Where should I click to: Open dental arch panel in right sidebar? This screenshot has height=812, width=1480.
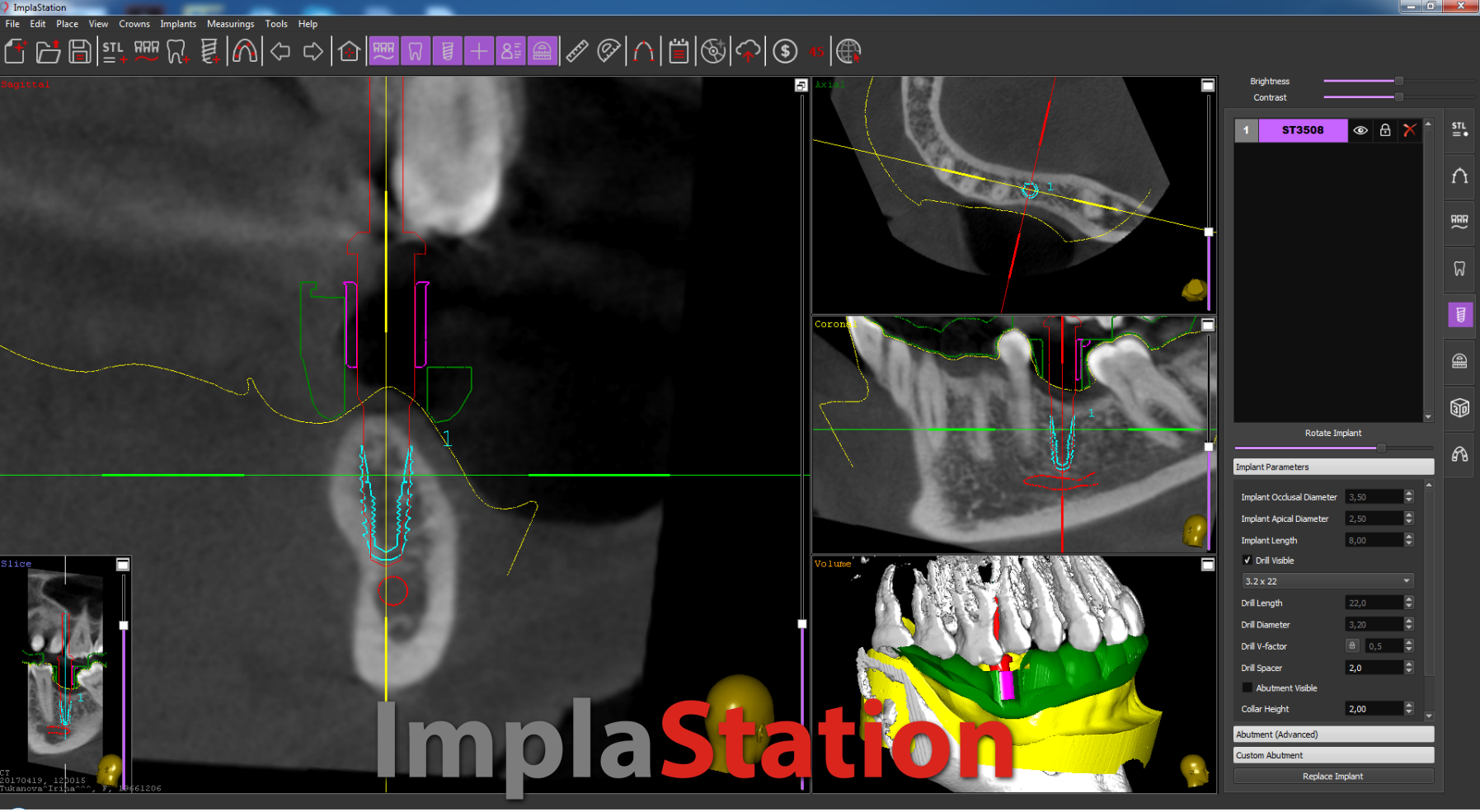pos(1459,176)
